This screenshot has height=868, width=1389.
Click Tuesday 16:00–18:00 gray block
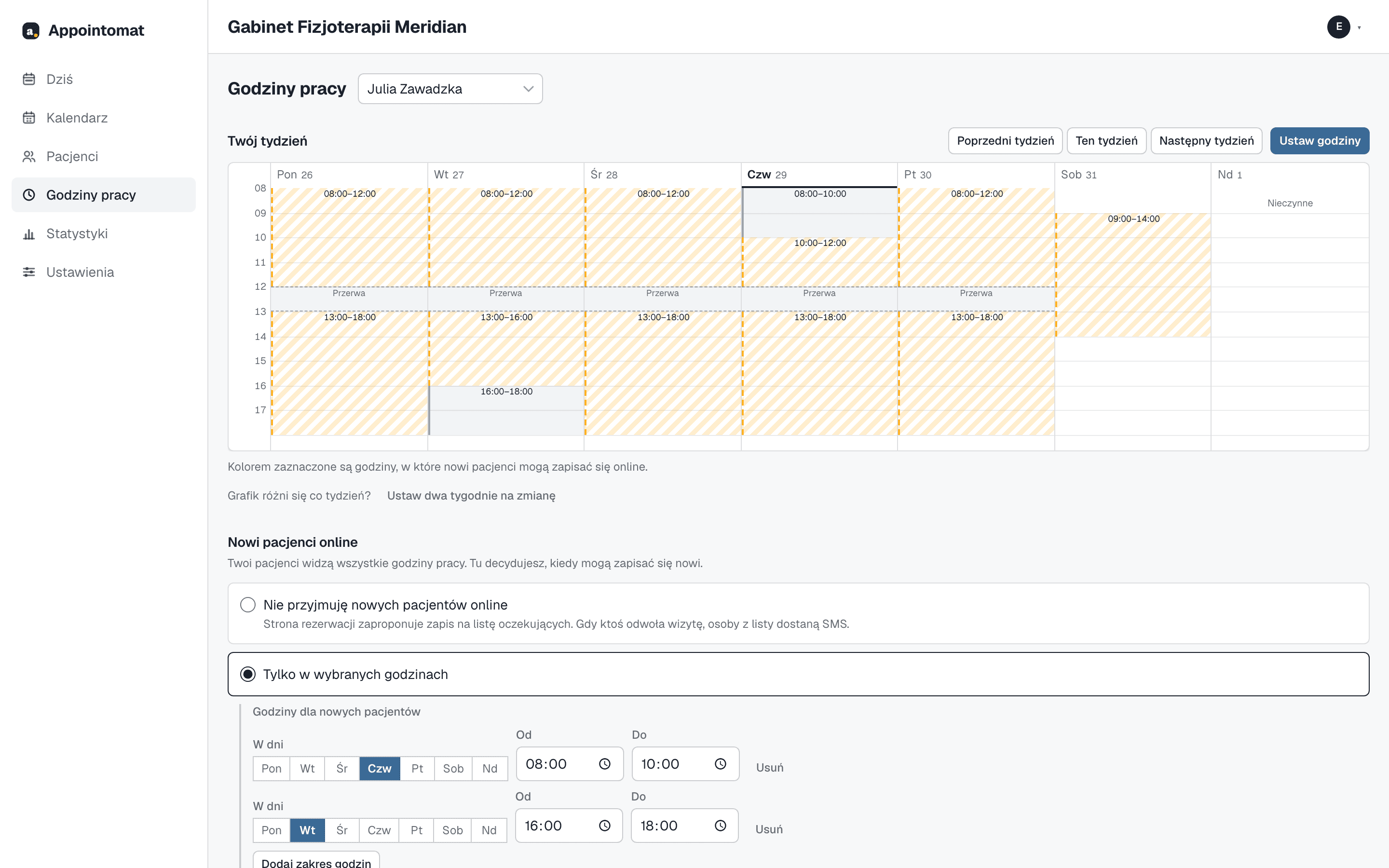click(506, 410)
